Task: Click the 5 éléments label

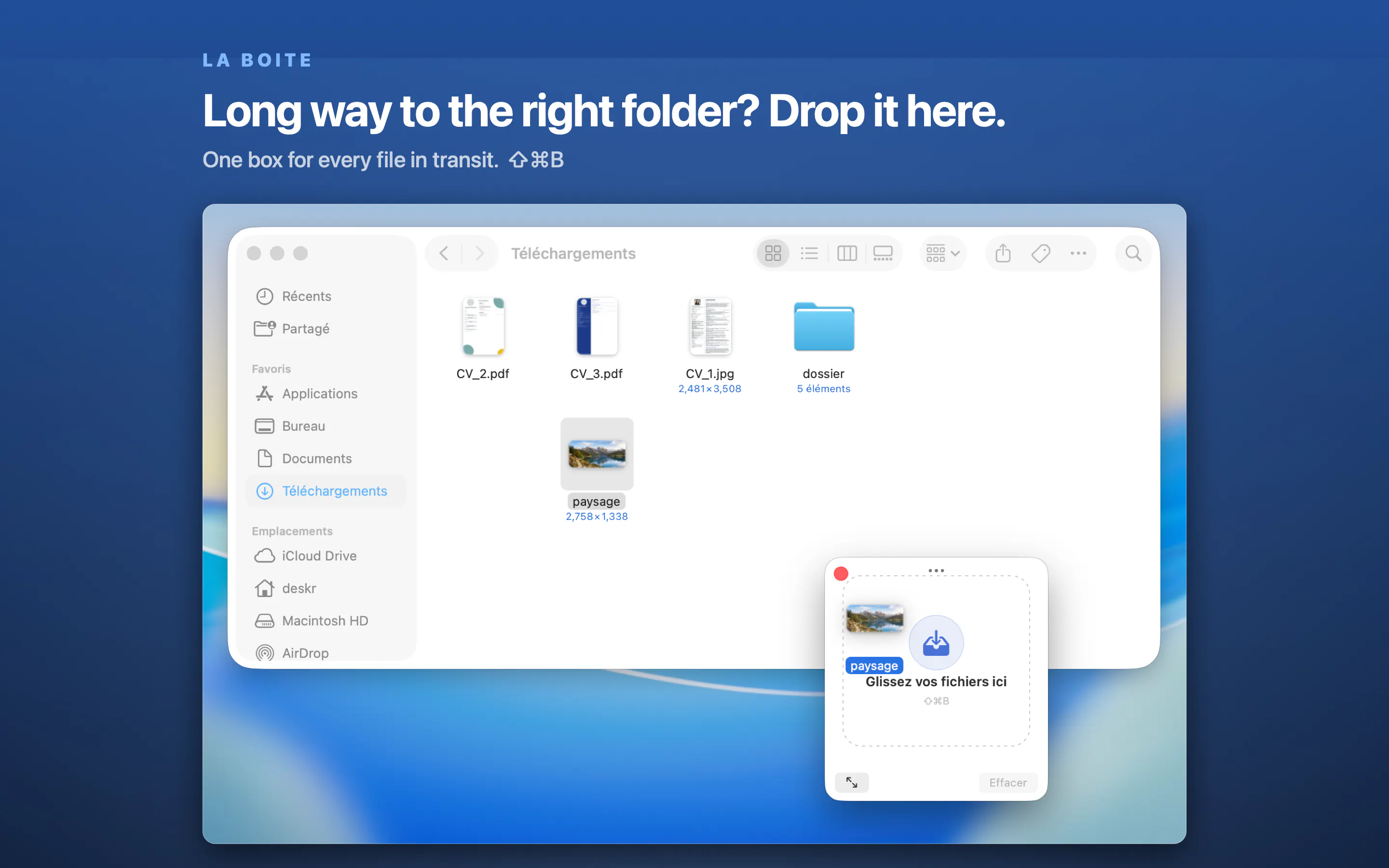Action: [824, 389]
